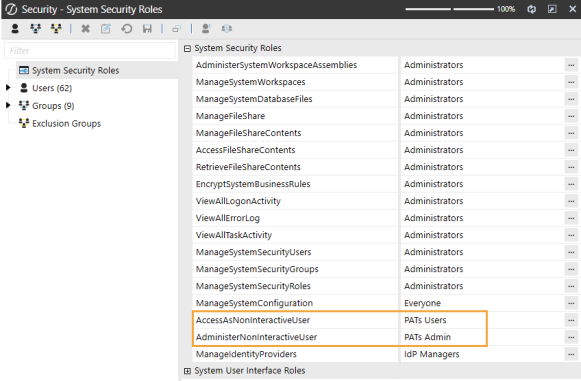The height and width of the screenshot is (381, 581).
Task: Click the AdministerSystemWorkspaceAssemblies role name
Action: tap(276, 65)
